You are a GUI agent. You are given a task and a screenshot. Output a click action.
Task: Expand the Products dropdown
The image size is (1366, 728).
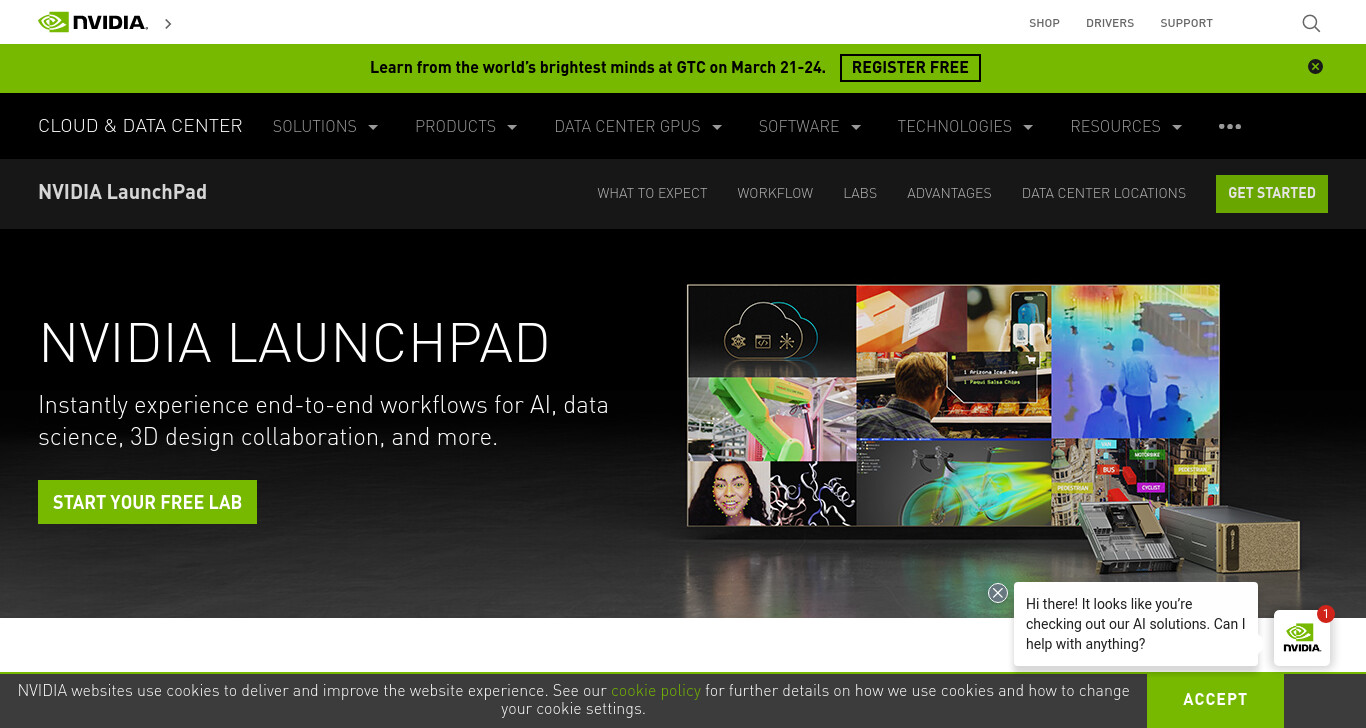point(466,126)
